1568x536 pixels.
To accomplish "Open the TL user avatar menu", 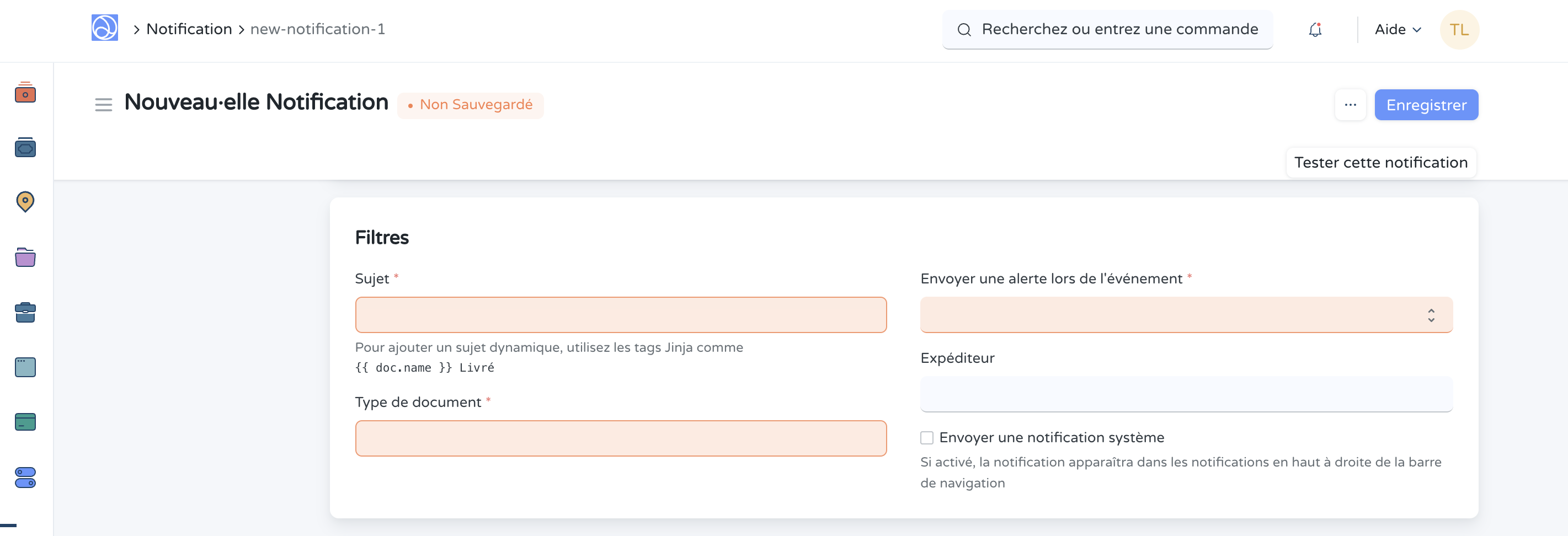I will coord(1459,29).
